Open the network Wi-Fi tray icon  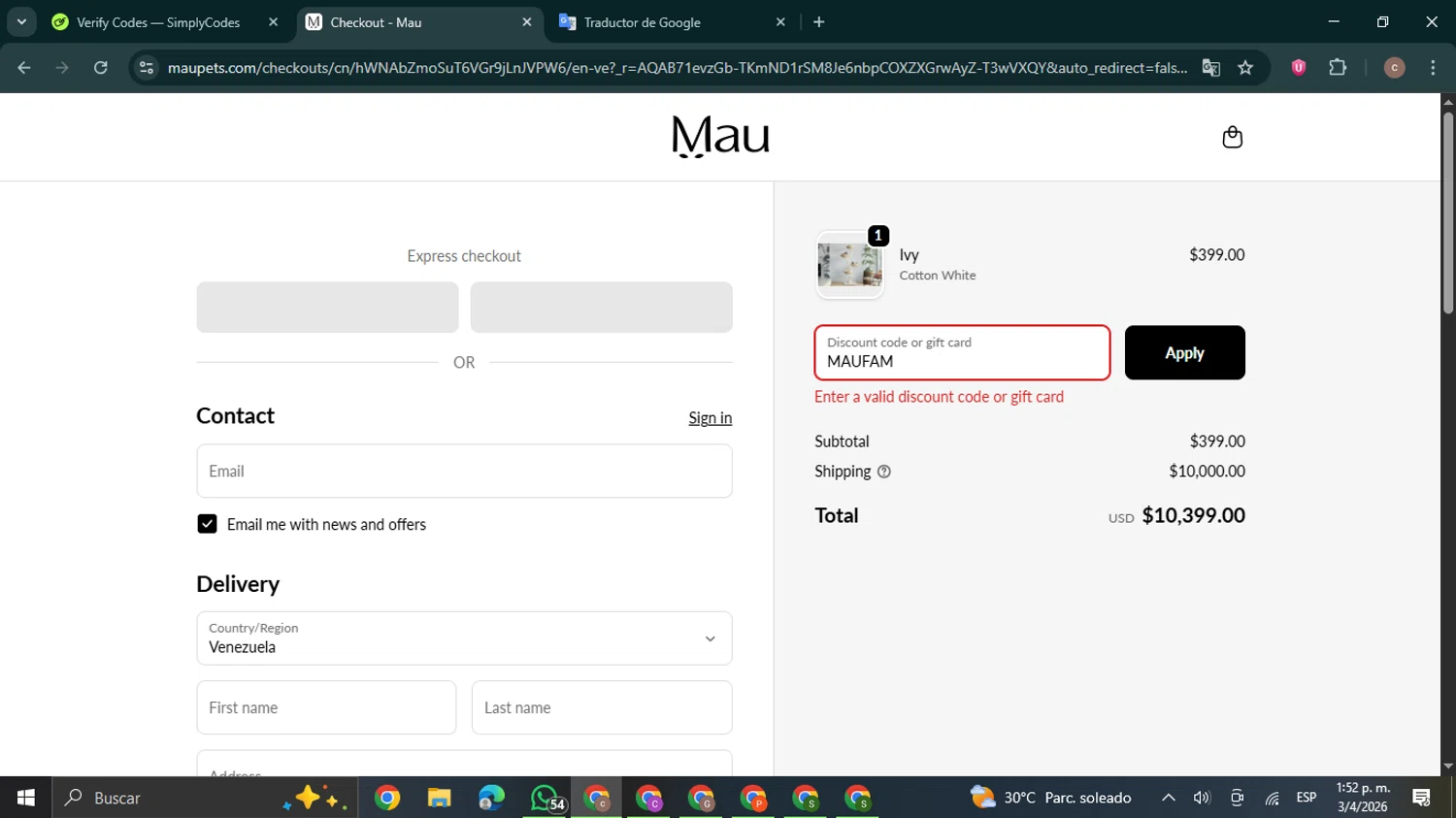pyautogui.click(x=1272, y=798)
